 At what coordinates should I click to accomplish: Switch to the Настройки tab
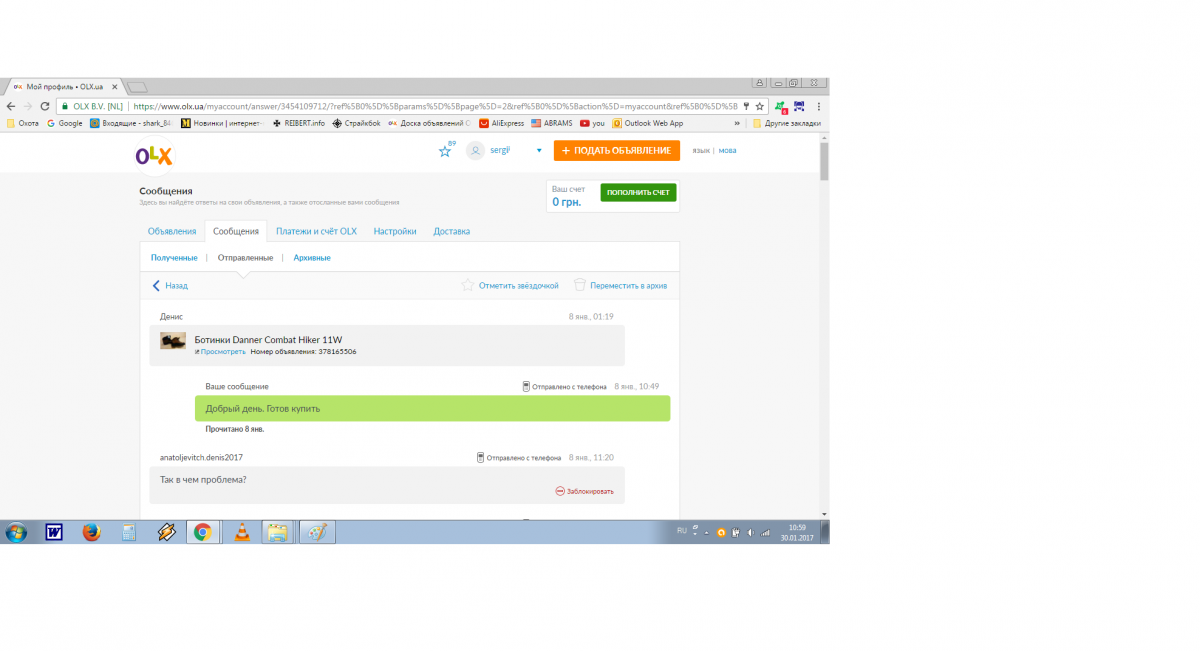point(395,231)
